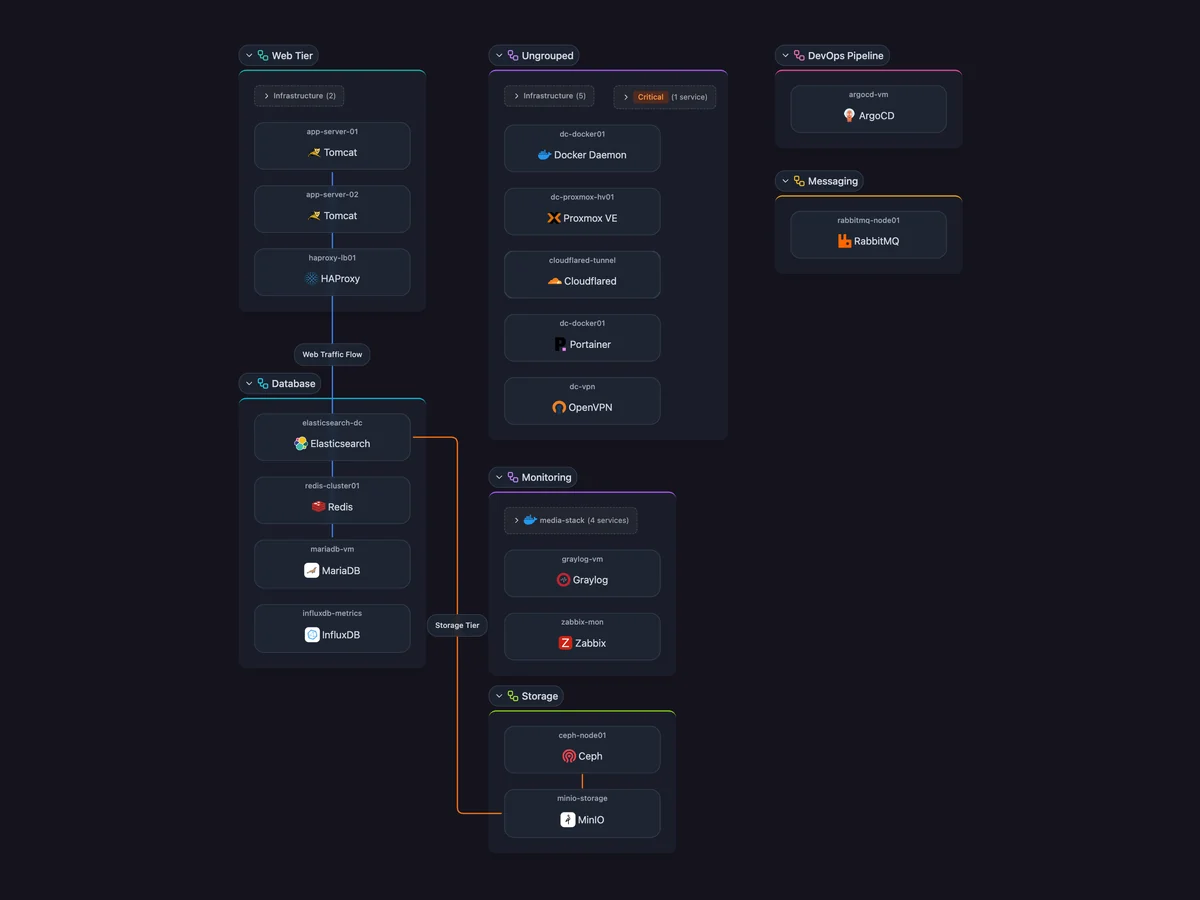Click the dc-vpn hostname text
The image size is (1200, 900).
(582, 387)
